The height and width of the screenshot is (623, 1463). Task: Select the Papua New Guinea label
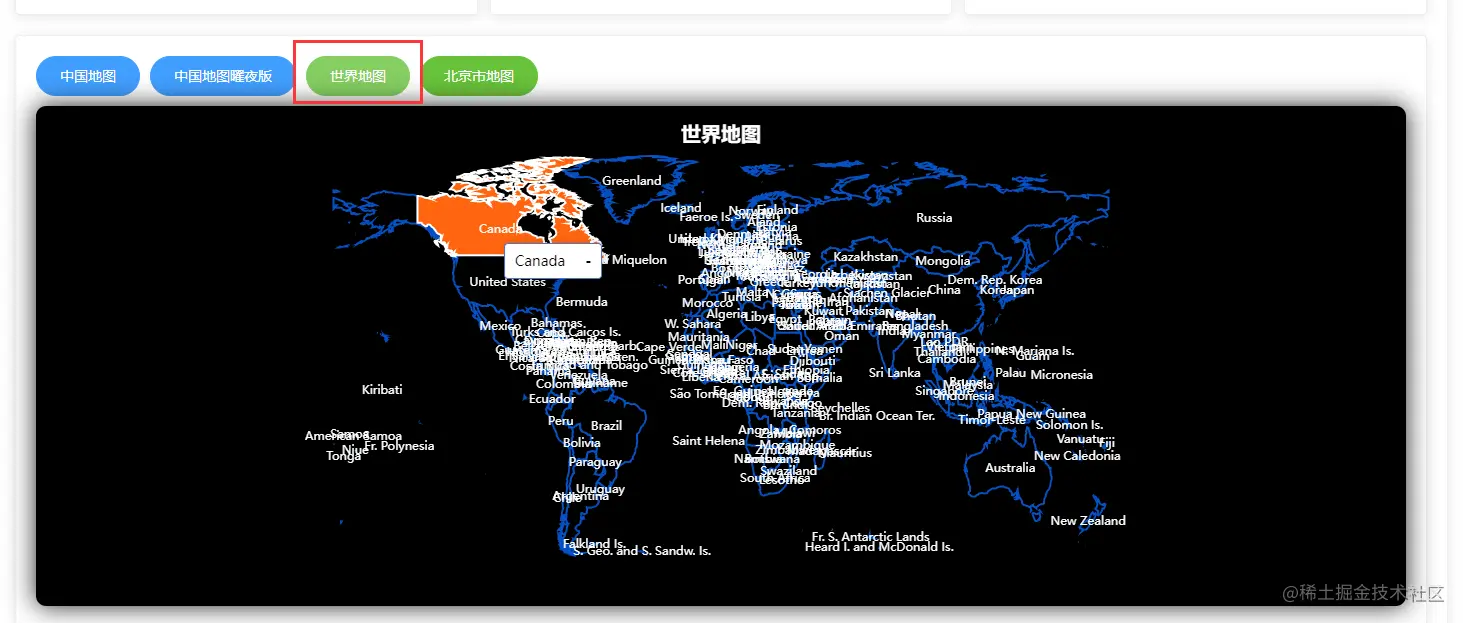(1031, 414)
